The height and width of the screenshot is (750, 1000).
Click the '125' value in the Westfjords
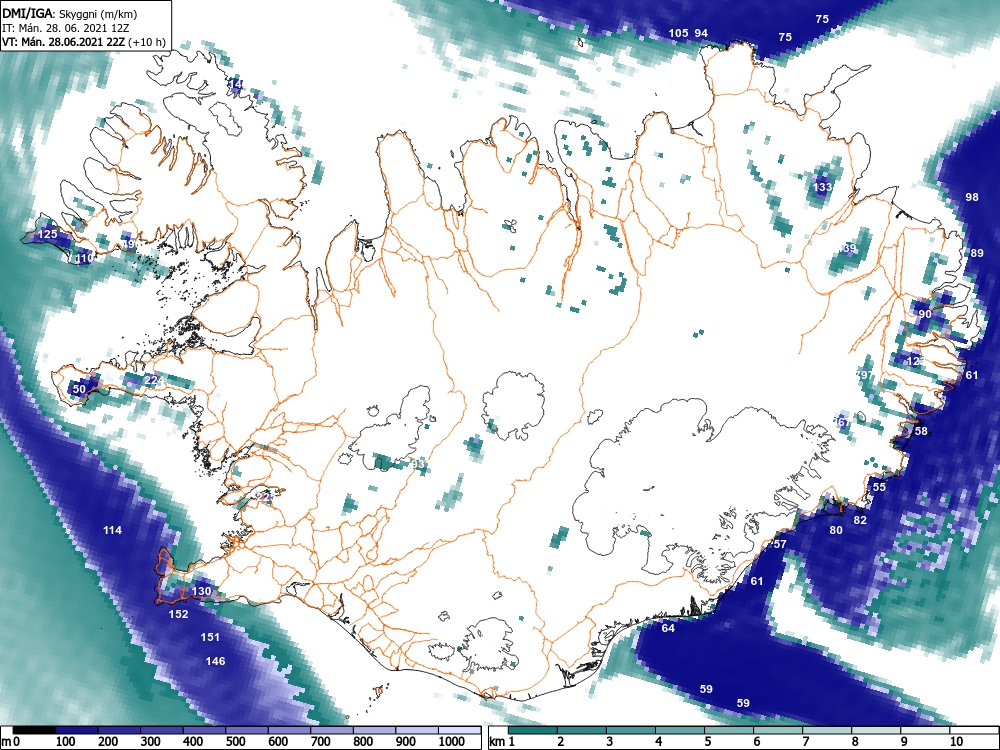coord(48,234)
